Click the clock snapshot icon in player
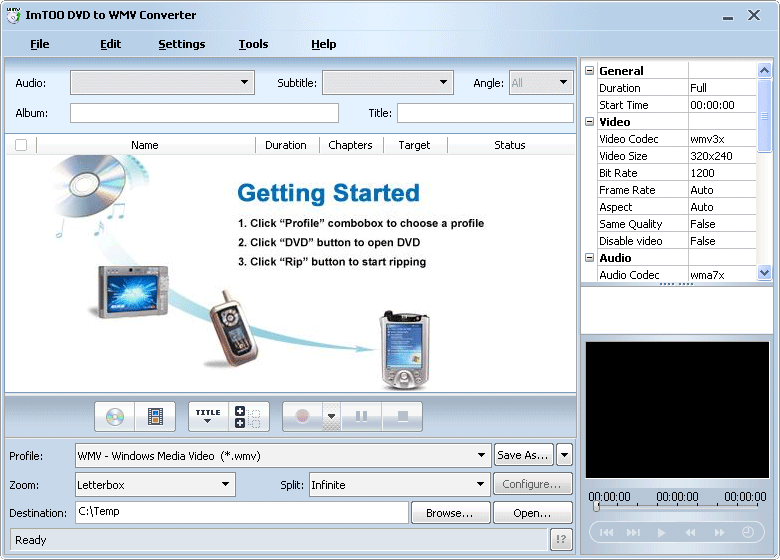This screenshot has width=780, height=560. [x=747, y=533]
